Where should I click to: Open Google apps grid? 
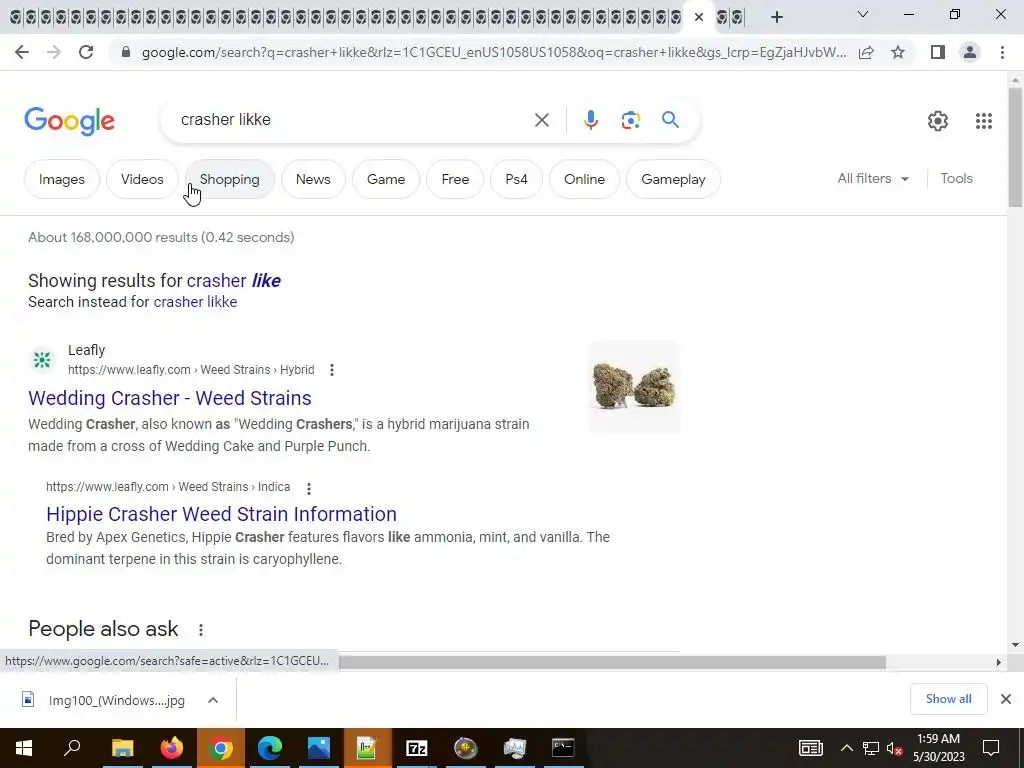point(984,121)
